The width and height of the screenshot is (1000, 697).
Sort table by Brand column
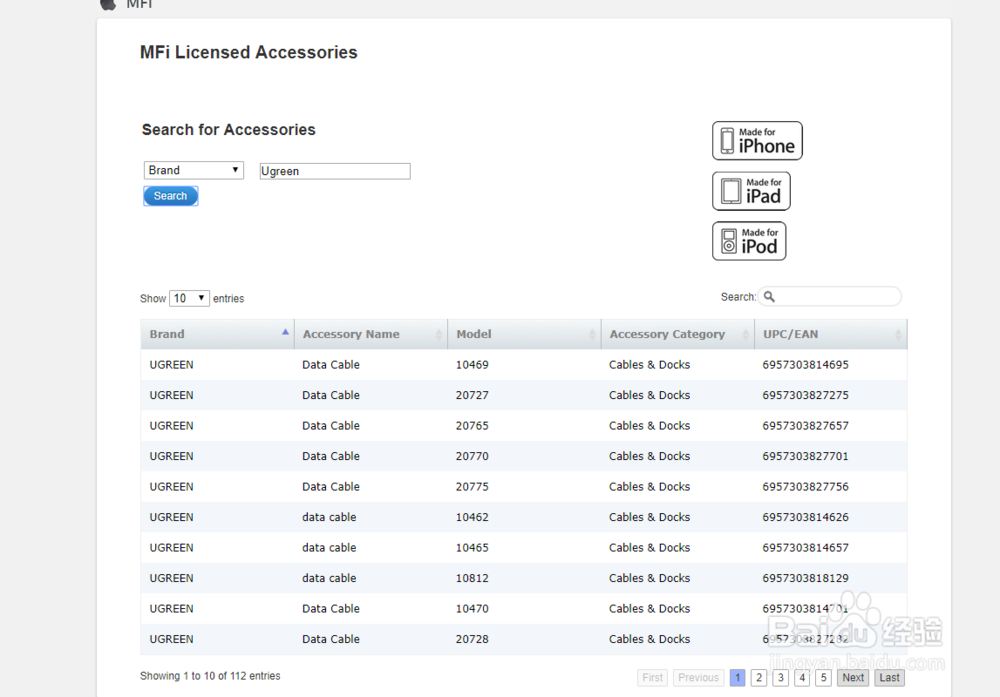(217, 334)
